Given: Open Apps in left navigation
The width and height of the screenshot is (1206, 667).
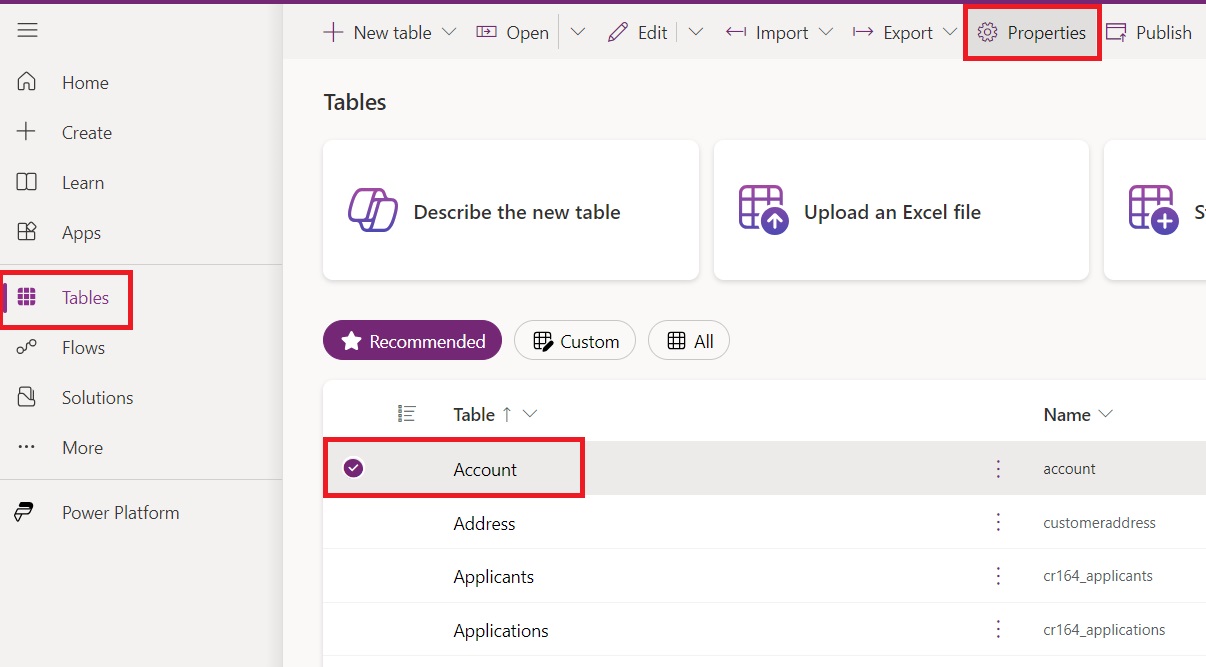Looking at the screenshot, I should tap(80, 233).
